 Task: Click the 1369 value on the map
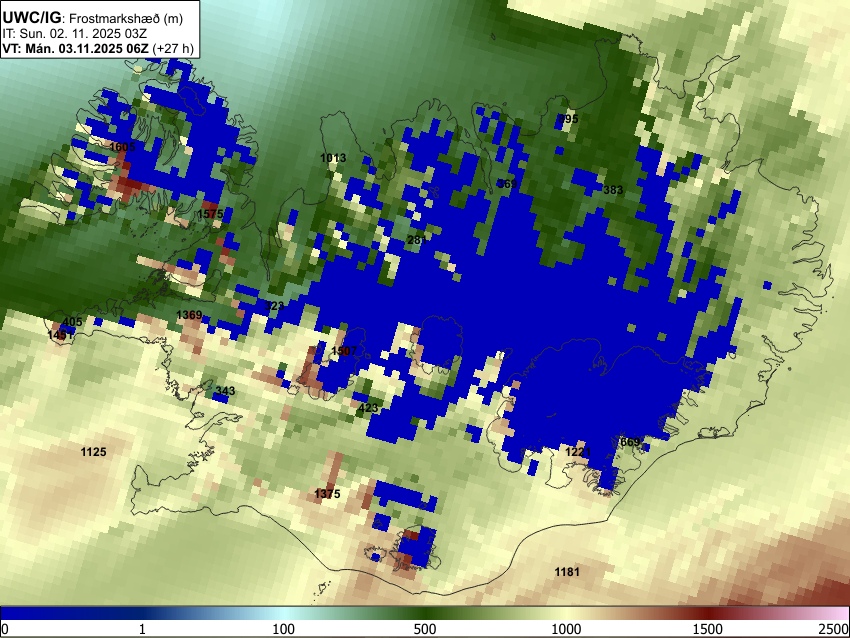[189, 314]
